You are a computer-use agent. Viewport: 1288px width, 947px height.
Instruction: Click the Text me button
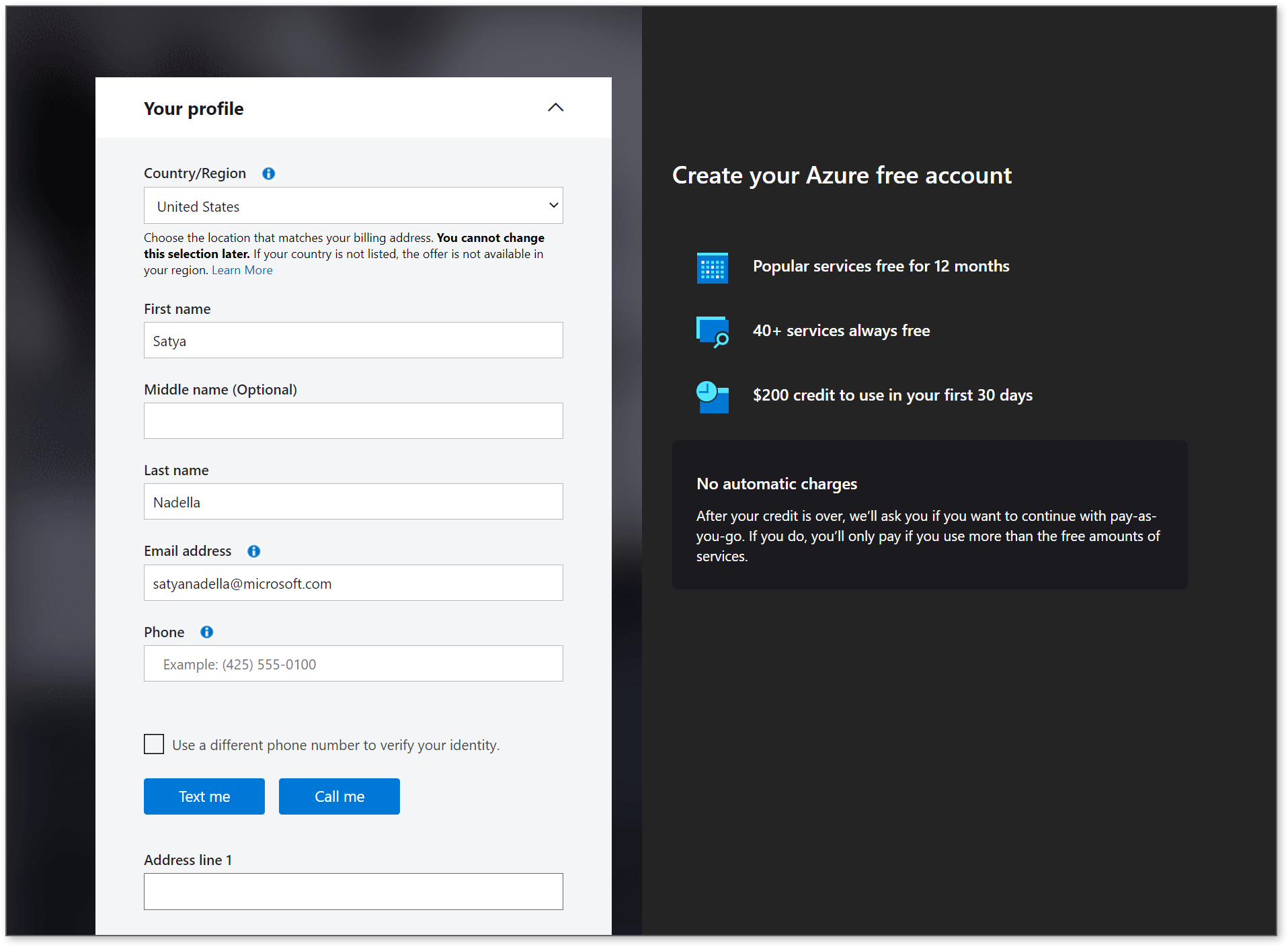(x=204, y=796)
